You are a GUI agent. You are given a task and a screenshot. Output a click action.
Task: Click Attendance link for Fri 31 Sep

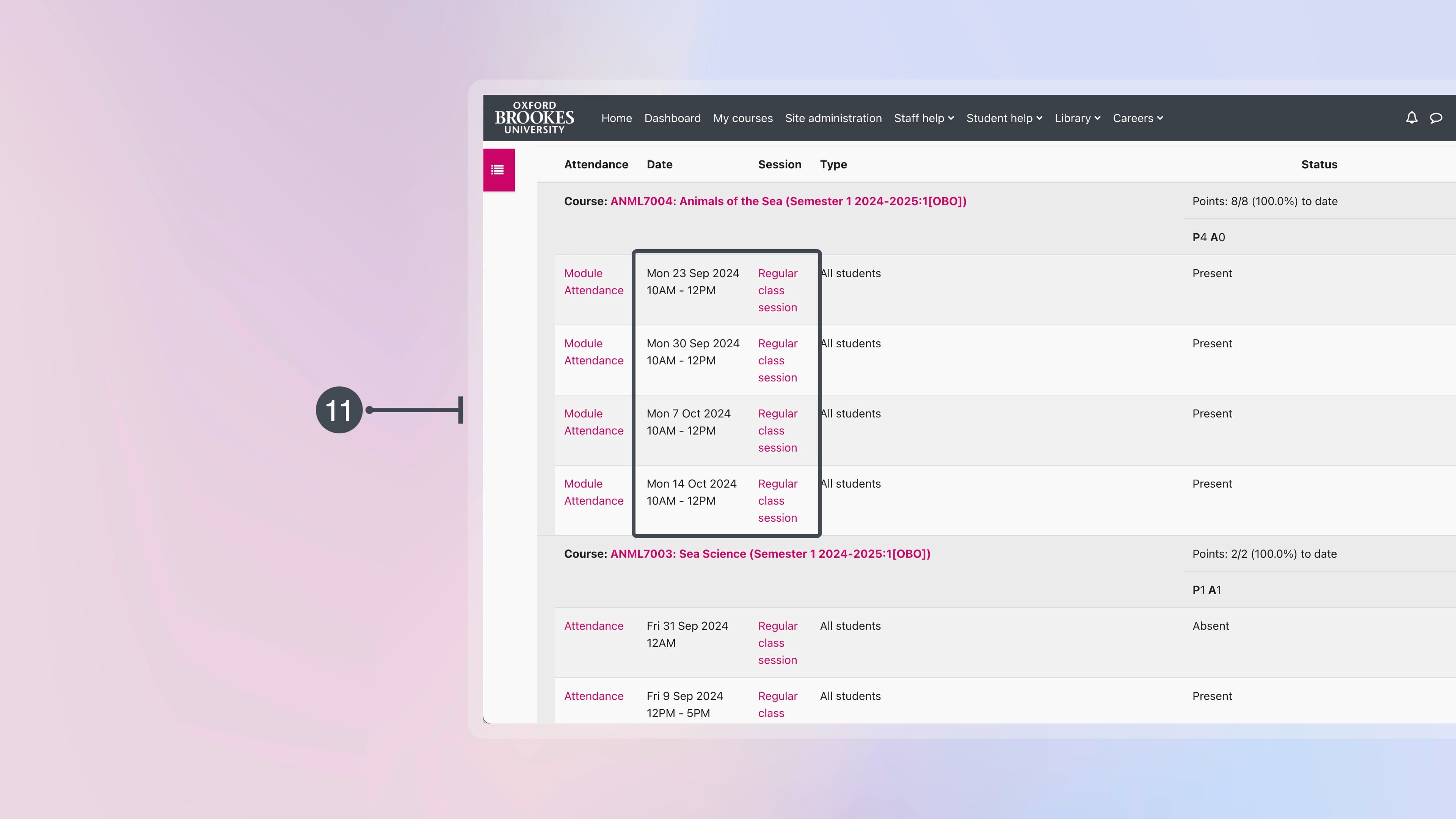pos(593,626)
